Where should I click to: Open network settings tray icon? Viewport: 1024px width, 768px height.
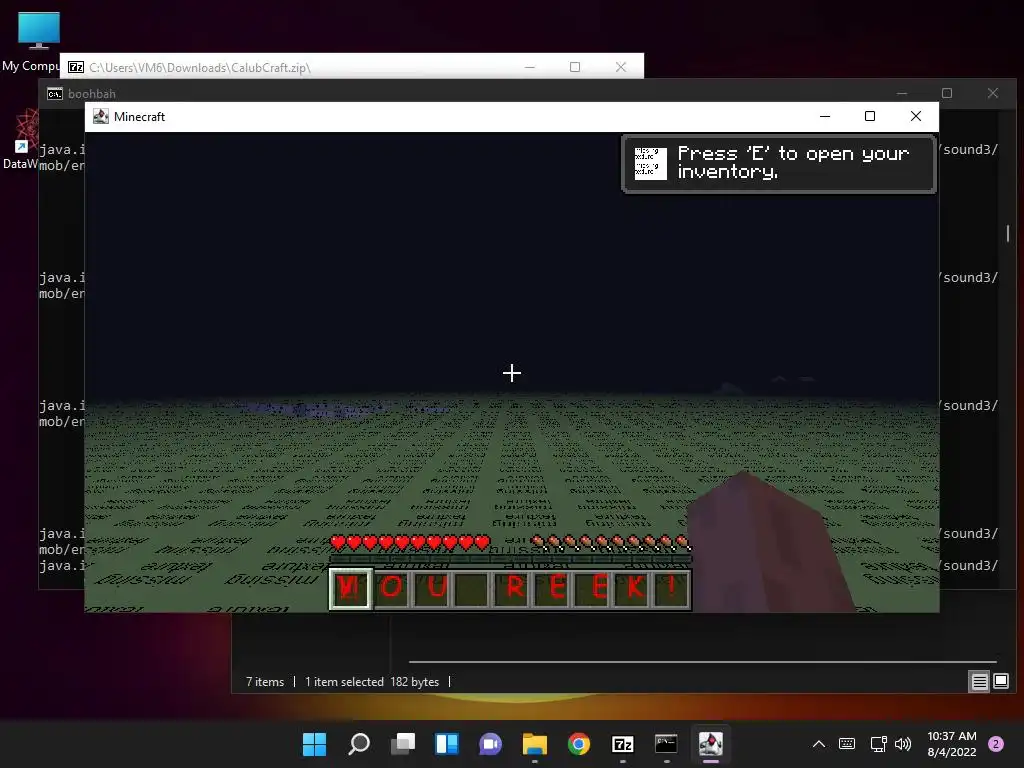click(878, 744)
